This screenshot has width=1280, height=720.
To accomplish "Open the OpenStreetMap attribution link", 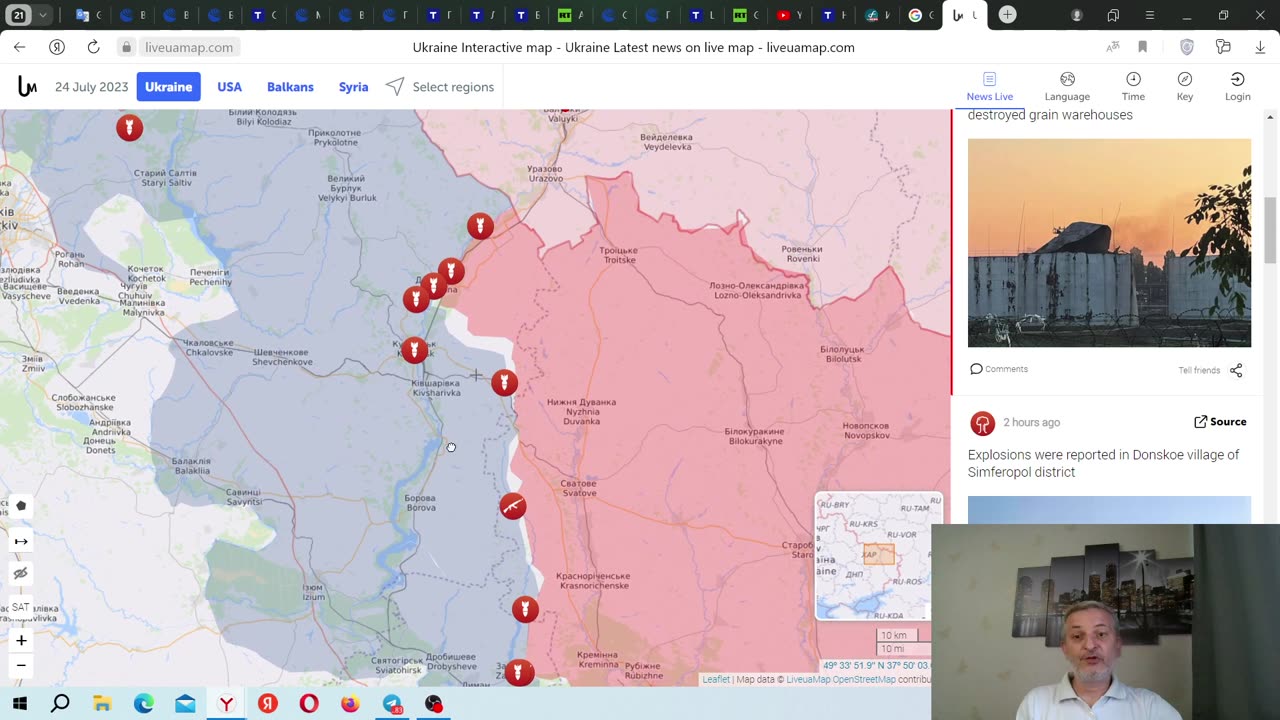I will pyautogui.click(x=864, y=680).
